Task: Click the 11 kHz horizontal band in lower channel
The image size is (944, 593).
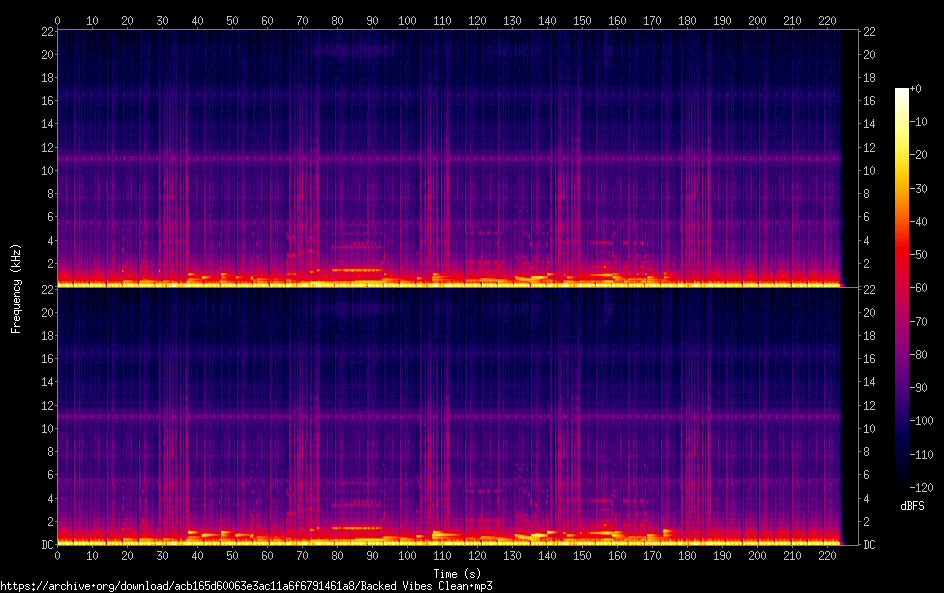Action: [x=450, y=416]
